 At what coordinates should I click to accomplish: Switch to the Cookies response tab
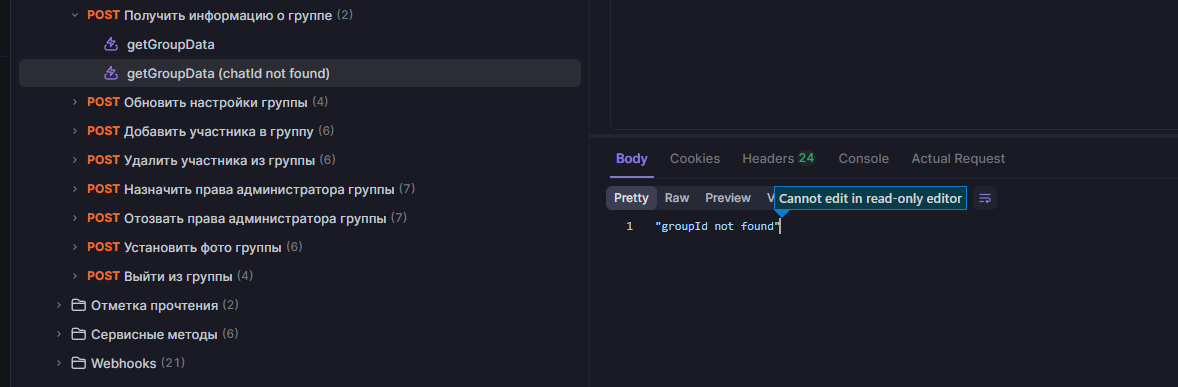(695, 159)
